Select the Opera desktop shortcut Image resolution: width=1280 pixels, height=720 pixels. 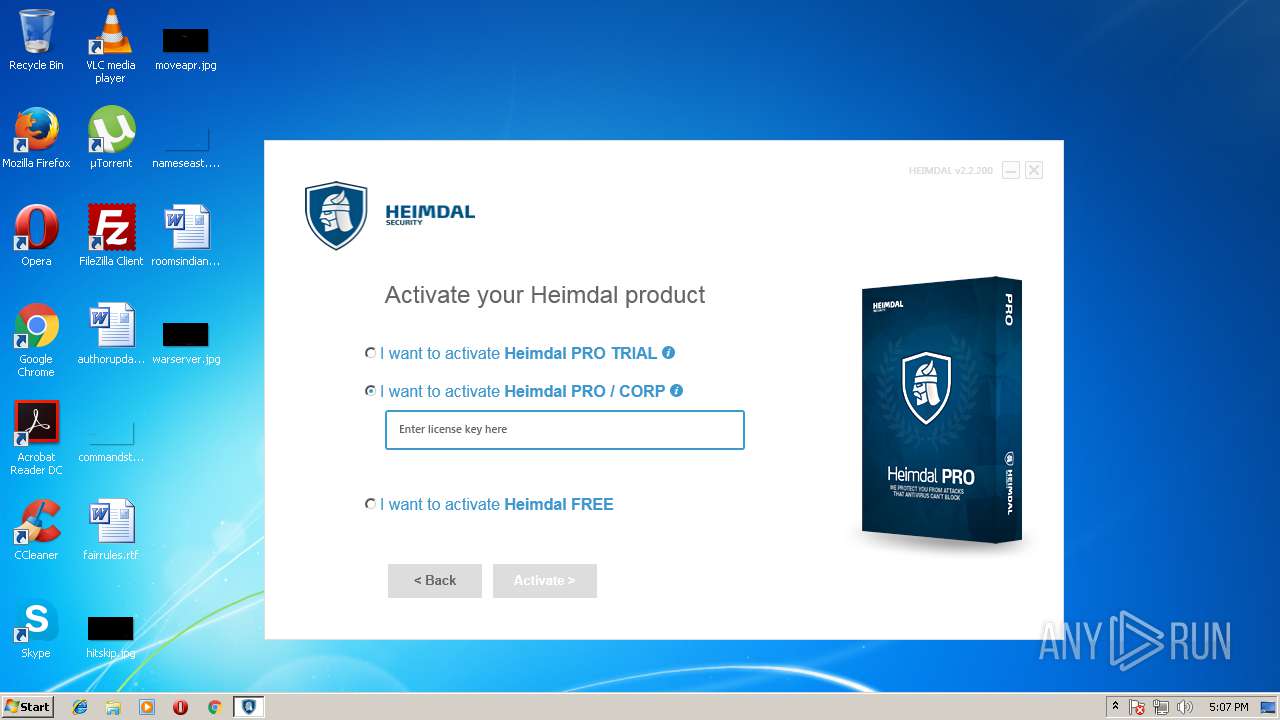36,236
